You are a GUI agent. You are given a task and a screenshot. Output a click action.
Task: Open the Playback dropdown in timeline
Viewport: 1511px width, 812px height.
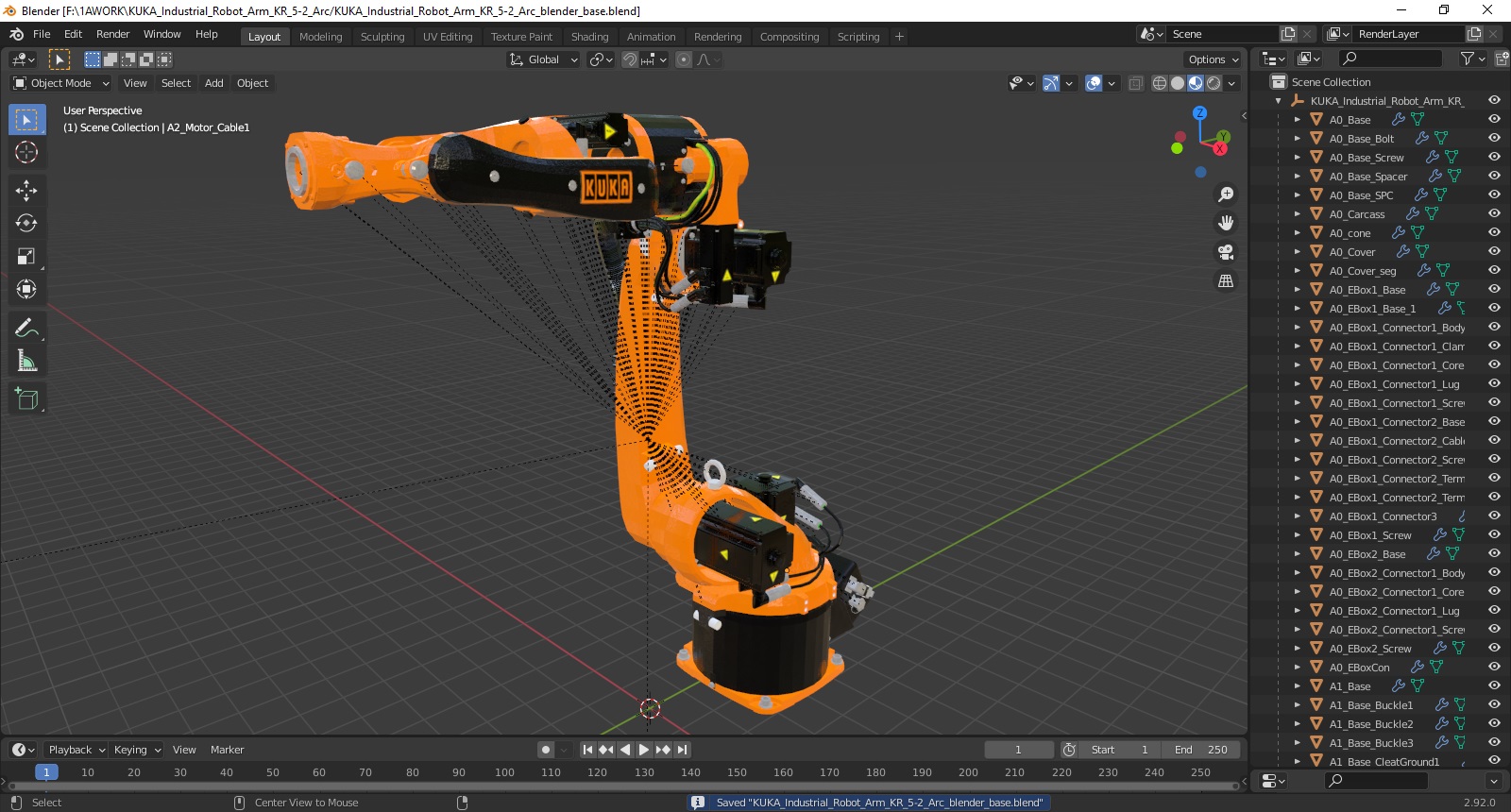pos(76,750)
